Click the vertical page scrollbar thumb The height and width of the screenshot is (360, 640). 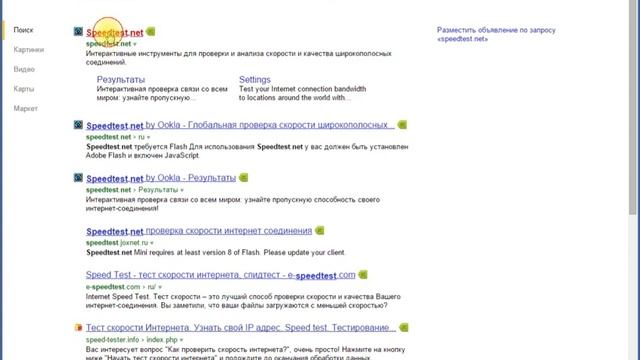click(x=633, y=107)
